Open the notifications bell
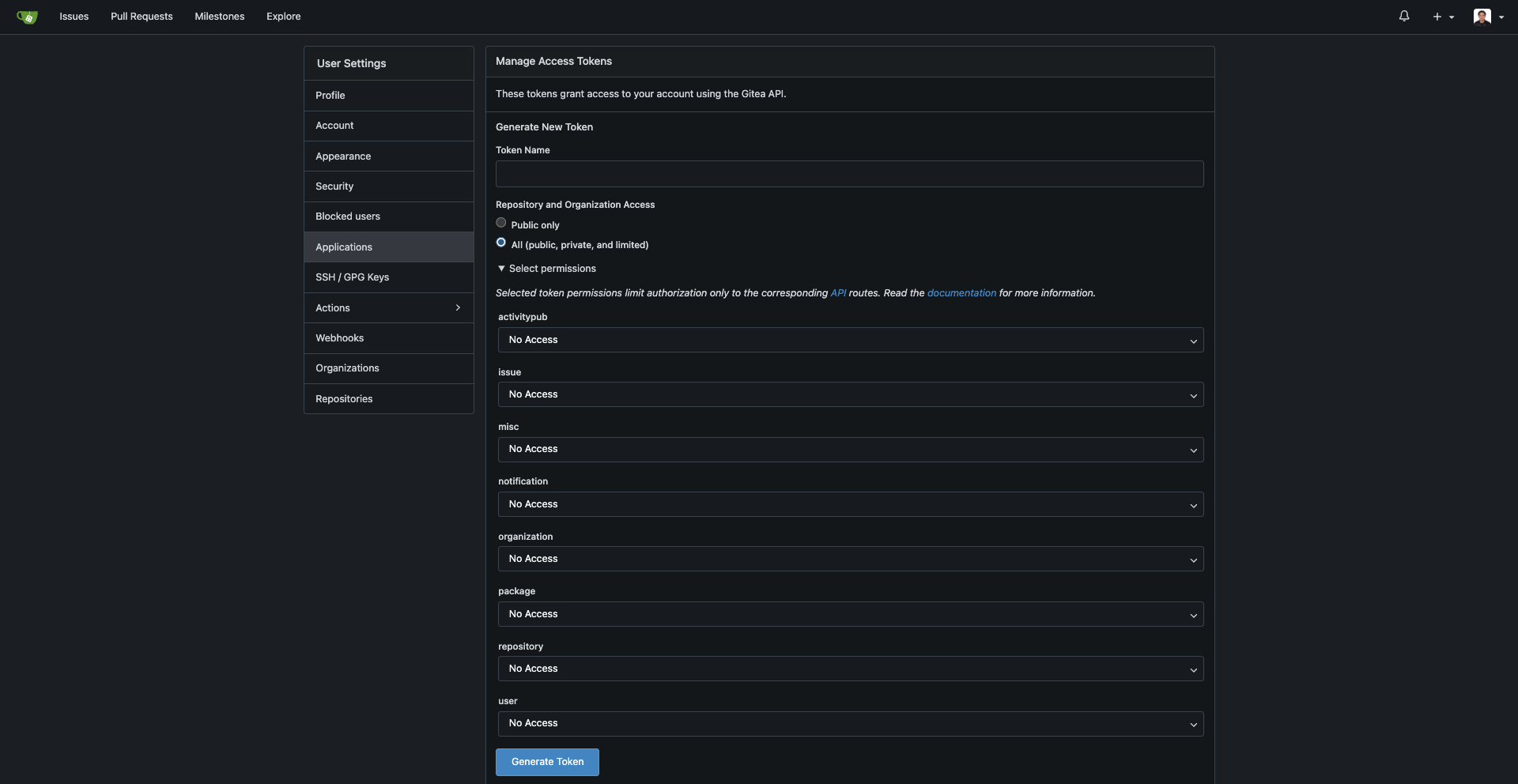 tap(1404, 16)
